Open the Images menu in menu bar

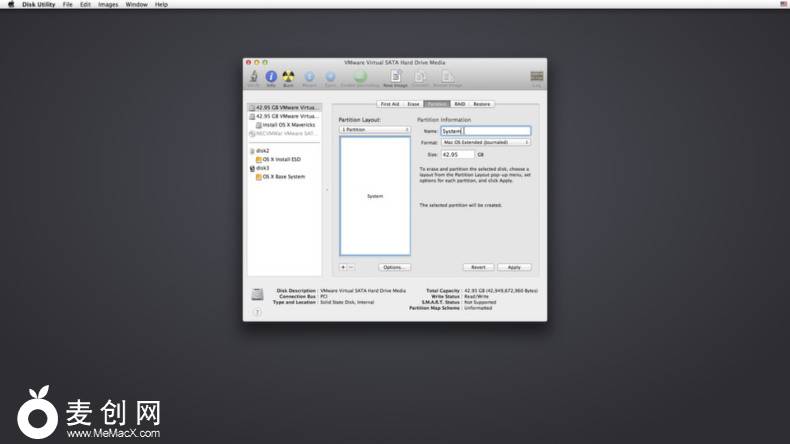108,4
